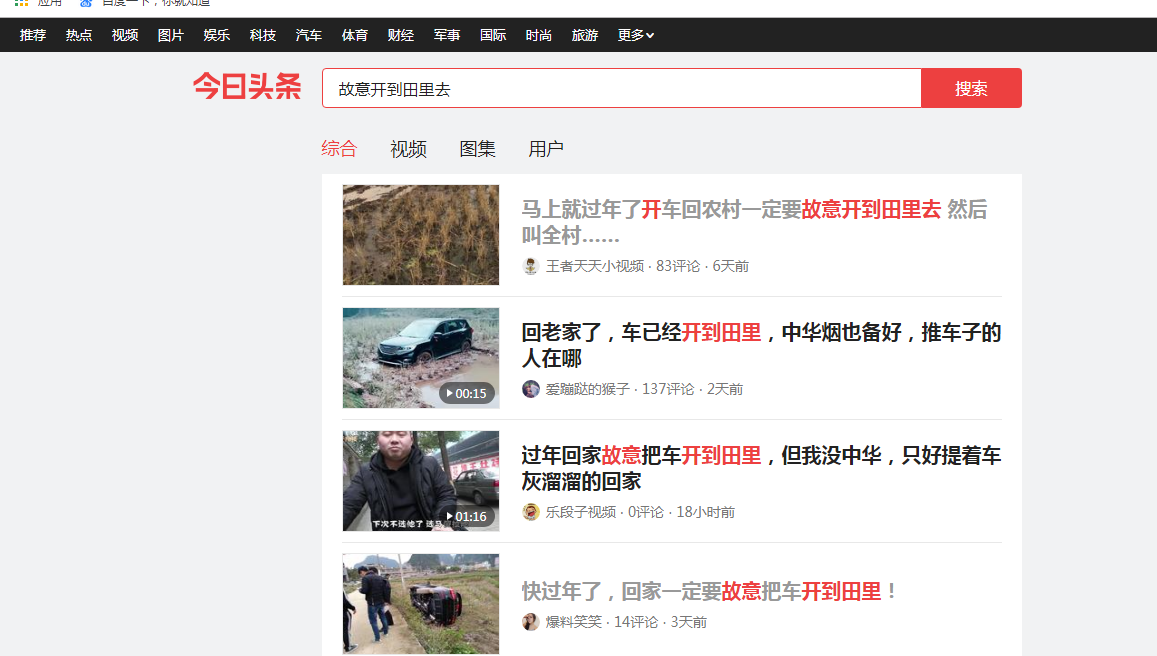The width and height of the screenshot is (1157, 656).
Task: Click 乐段子视频 author avatar
Action: [x=531, y=512]
